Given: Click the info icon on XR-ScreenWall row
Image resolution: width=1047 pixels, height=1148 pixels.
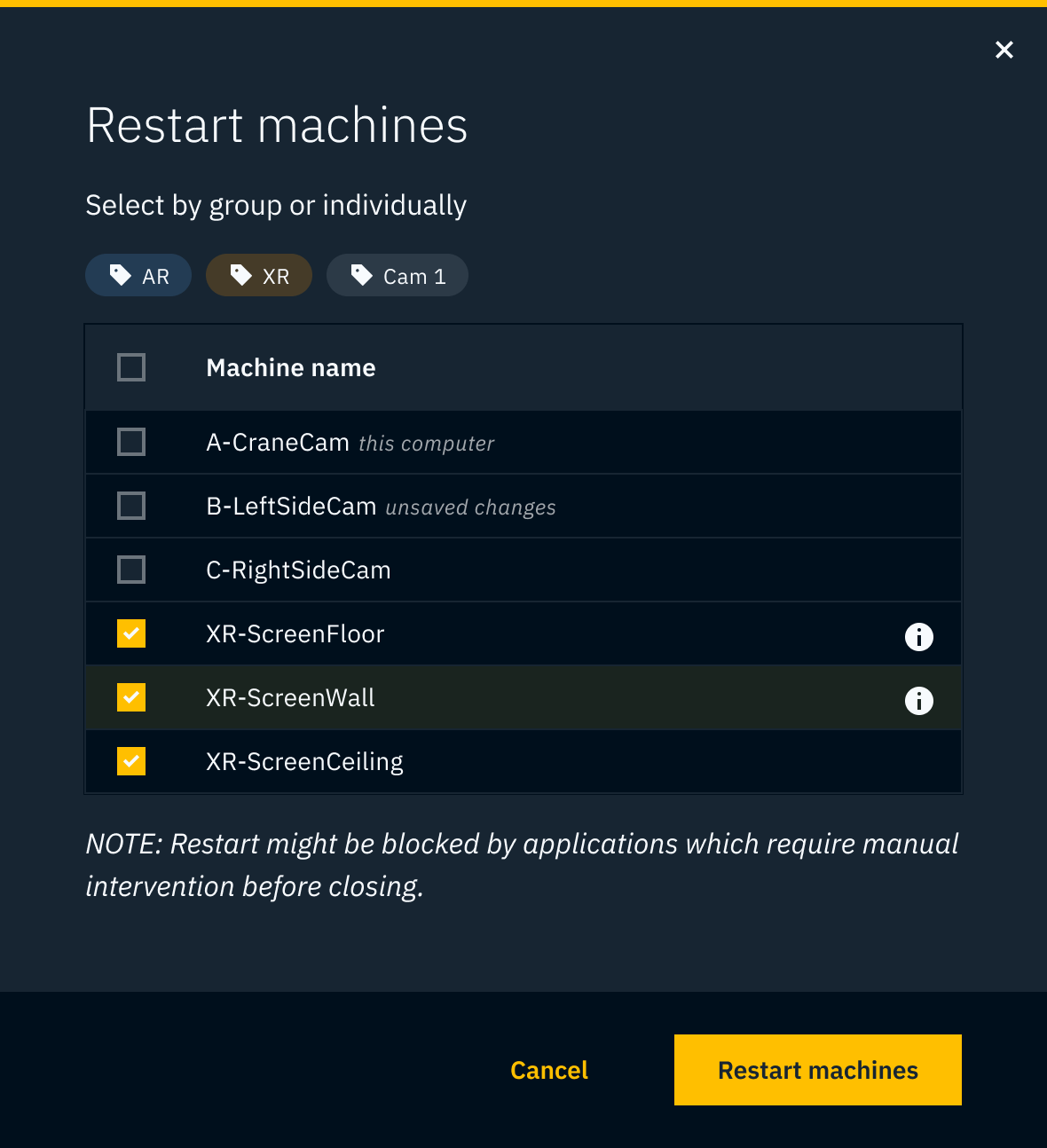Looking at the screenshot, I should pyautogui.click(x=918, y=700).
